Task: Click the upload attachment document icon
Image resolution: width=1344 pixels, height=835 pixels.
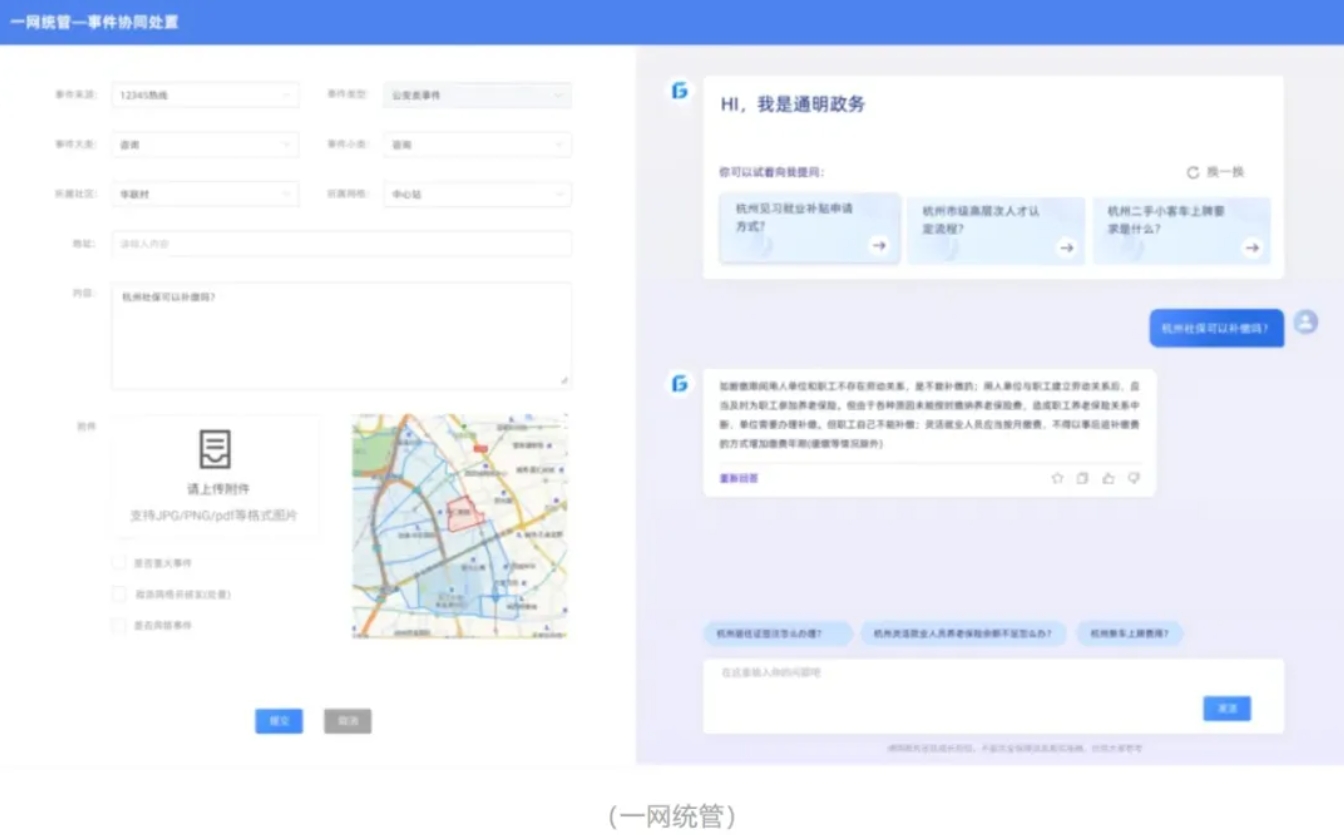Action: coord(215,449)
